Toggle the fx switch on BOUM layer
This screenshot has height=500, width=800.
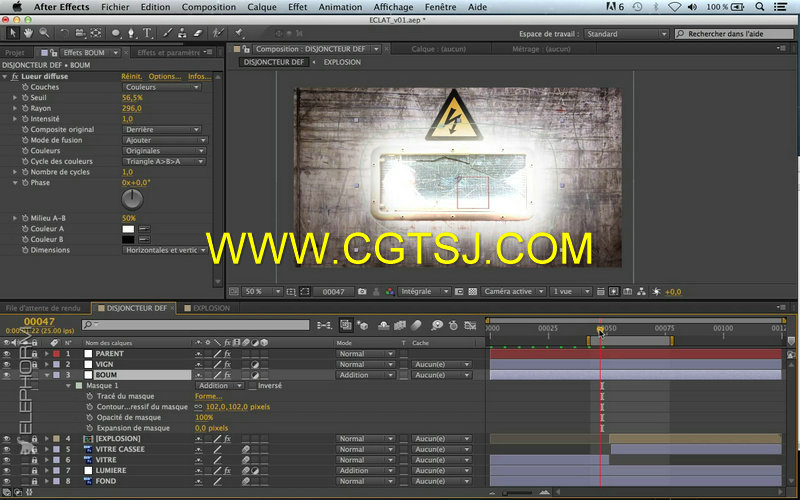click(x=228, y=375)
